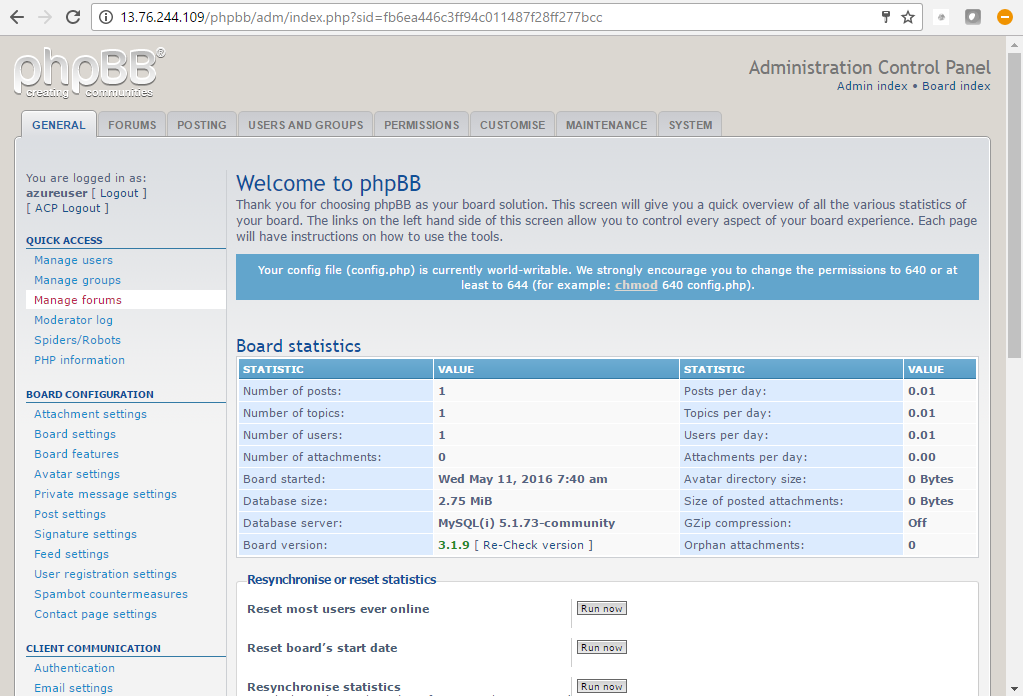Click the site information icon in address bar

[x=107, y=17]
